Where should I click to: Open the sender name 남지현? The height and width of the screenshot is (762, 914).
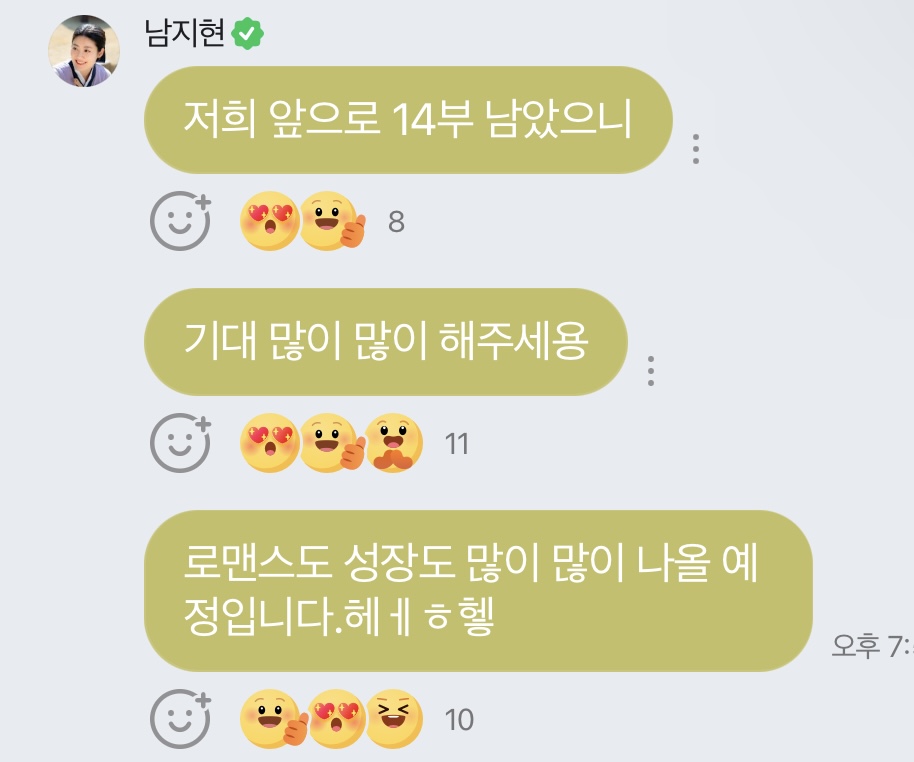(184, 33)
